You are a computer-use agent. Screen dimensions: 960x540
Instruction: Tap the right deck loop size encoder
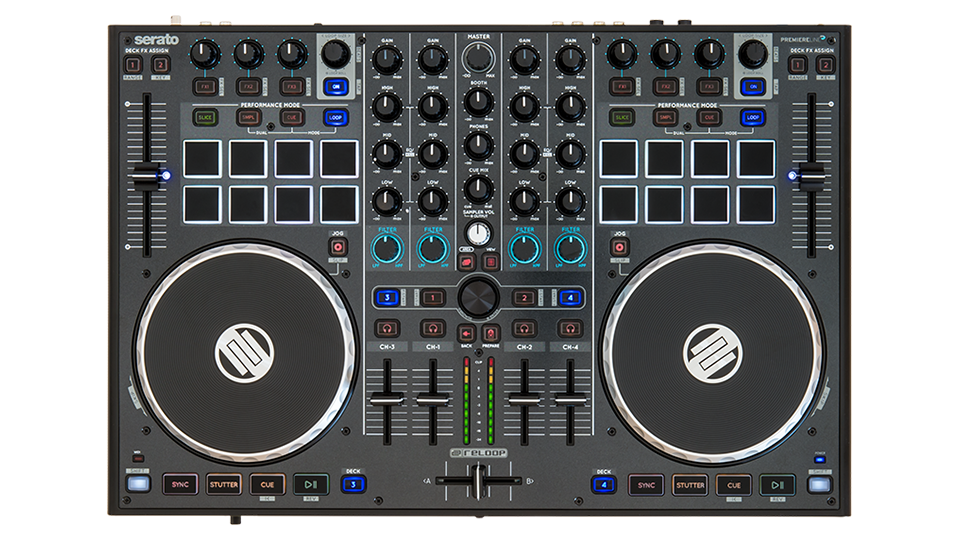pyautogui.click(x=752, y=54)
